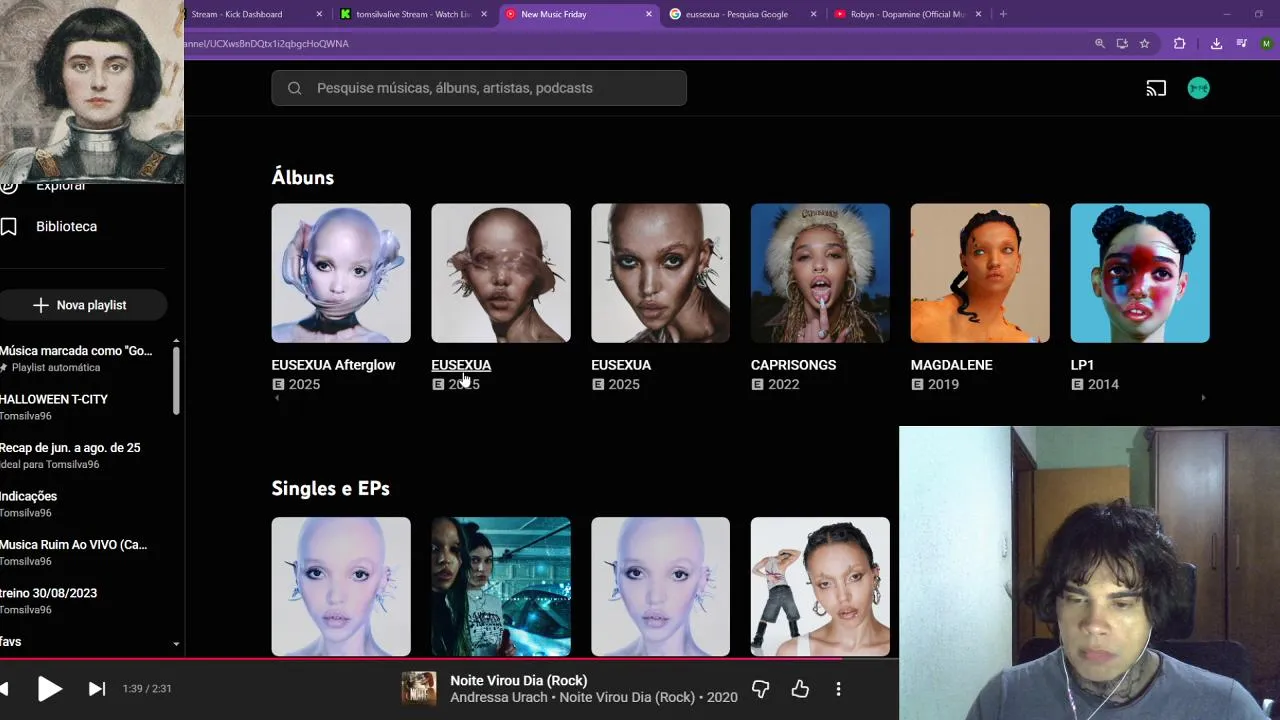
Task: Create a playlist with Nova playlist button
Action: click(83, 305)
